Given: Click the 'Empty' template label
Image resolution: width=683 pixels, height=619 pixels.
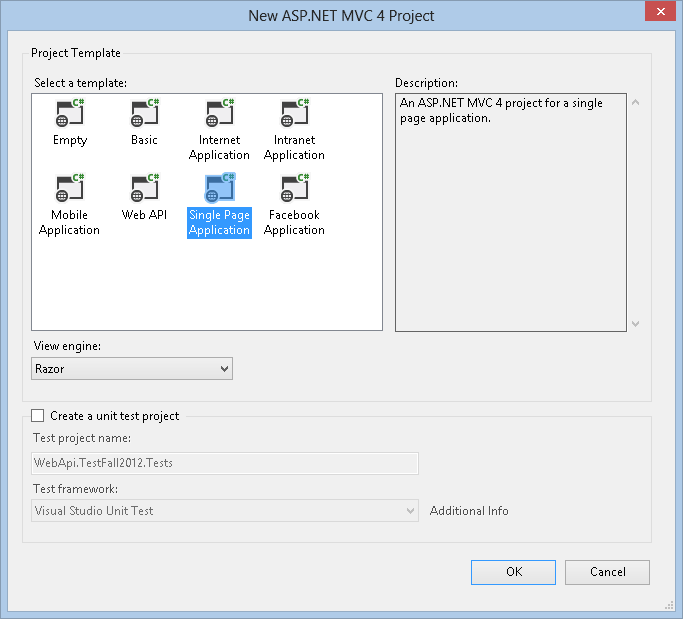Looking at the screenshot, I should coord(70,140).
